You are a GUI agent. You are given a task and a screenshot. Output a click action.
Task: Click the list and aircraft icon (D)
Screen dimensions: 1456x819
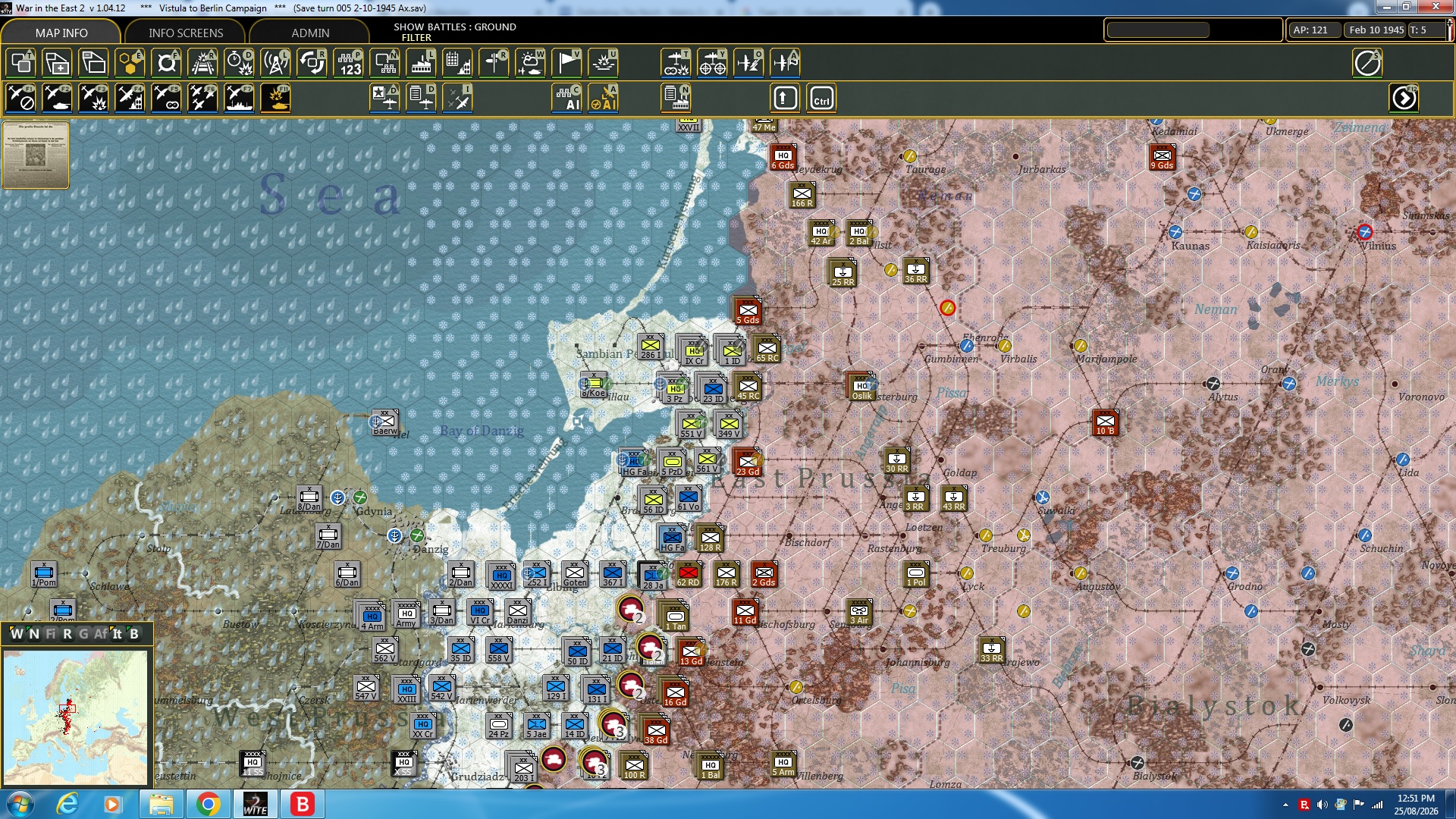422,99
